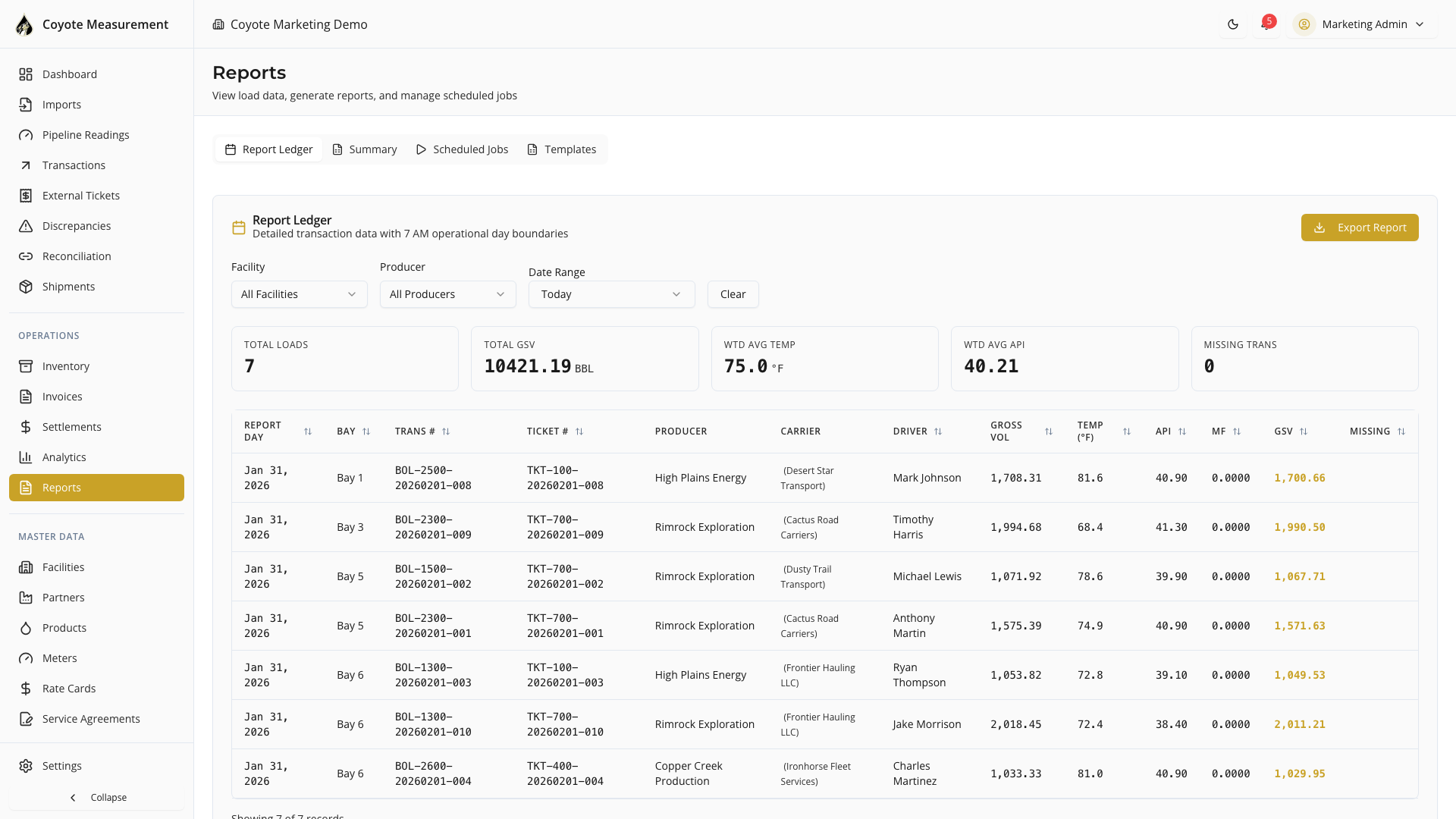
Task: Switch to the Scheduled Jobs tab
Action: (462, 149)
